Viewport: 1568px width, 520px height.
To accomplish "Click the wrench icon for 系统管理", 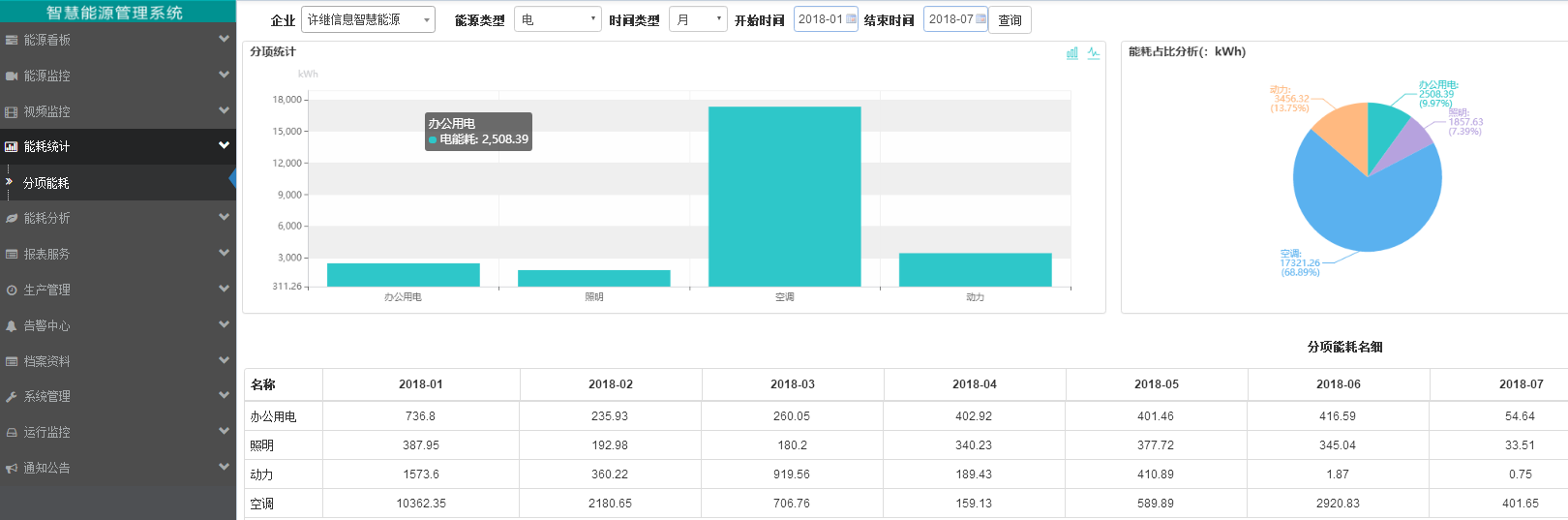I will (x=12, y=397).
